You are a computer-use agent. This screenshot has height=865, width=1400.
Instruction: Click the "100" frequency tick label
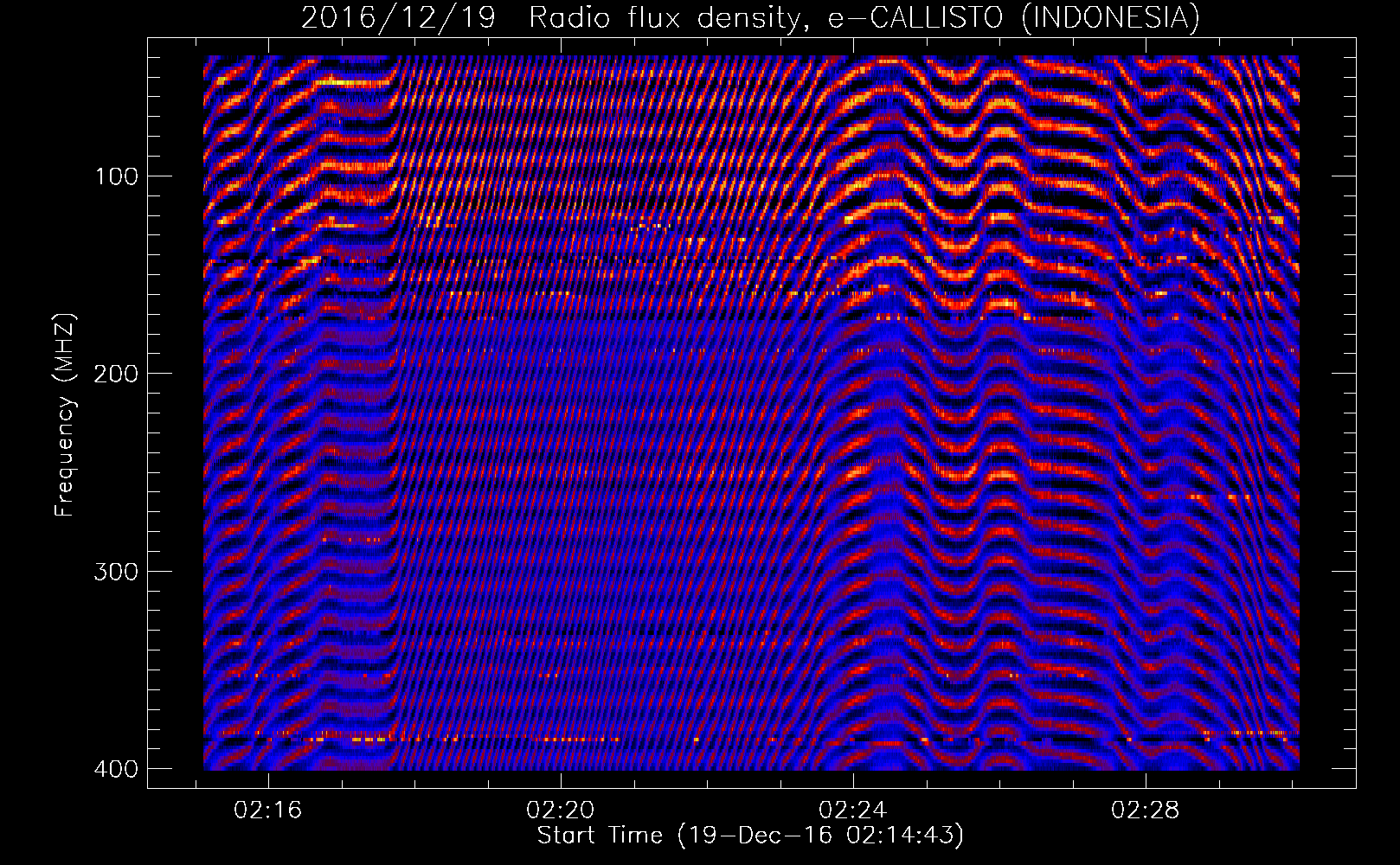(116, 176)
